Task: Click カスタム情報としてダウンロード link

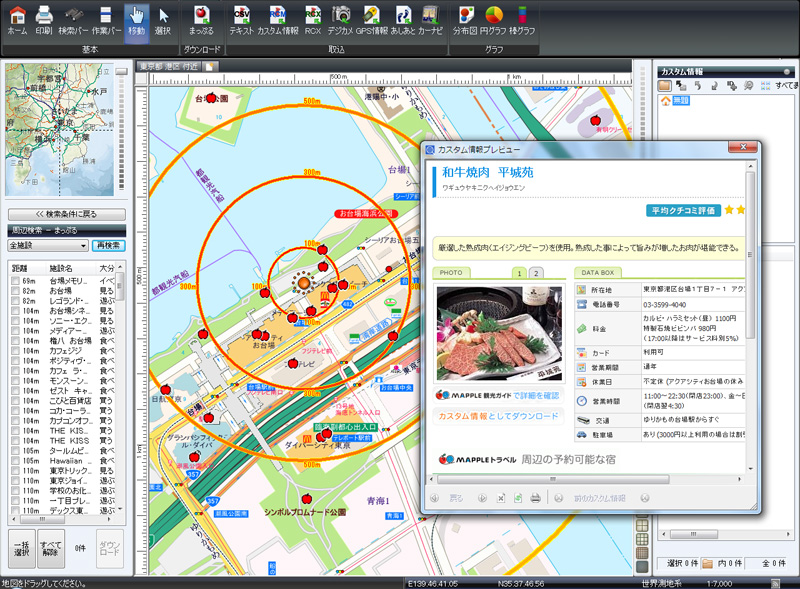Action: click(x=498, y=416)
